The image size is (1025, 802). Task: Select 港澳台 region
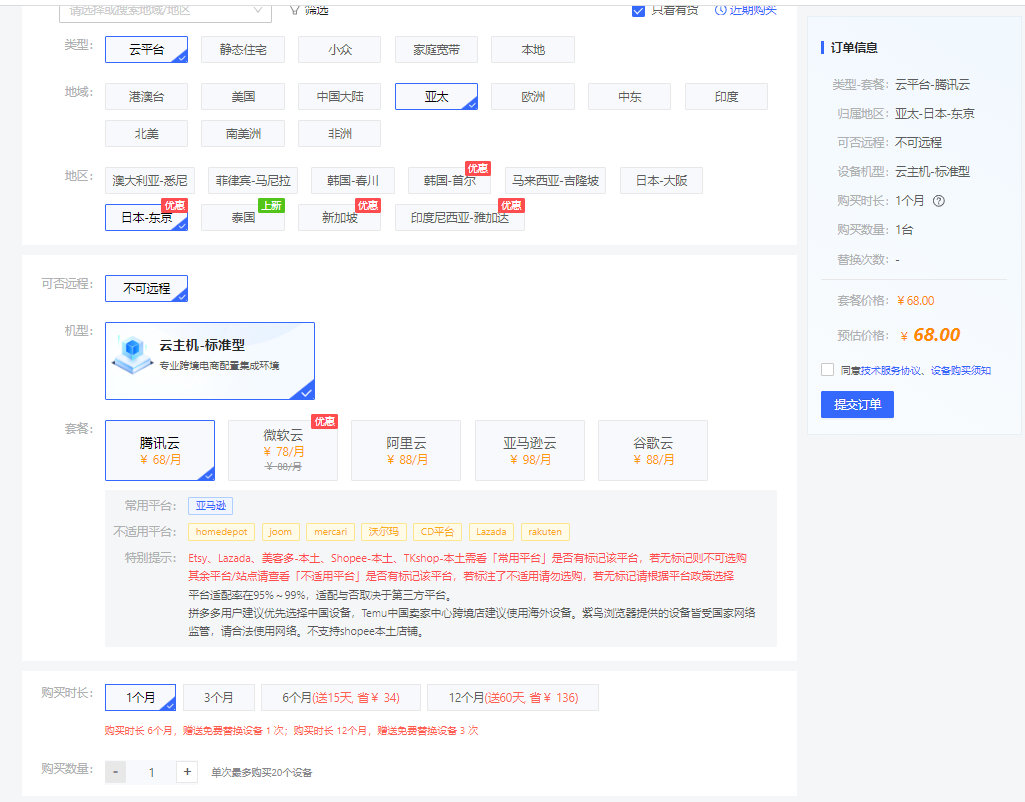coord(146,97)
